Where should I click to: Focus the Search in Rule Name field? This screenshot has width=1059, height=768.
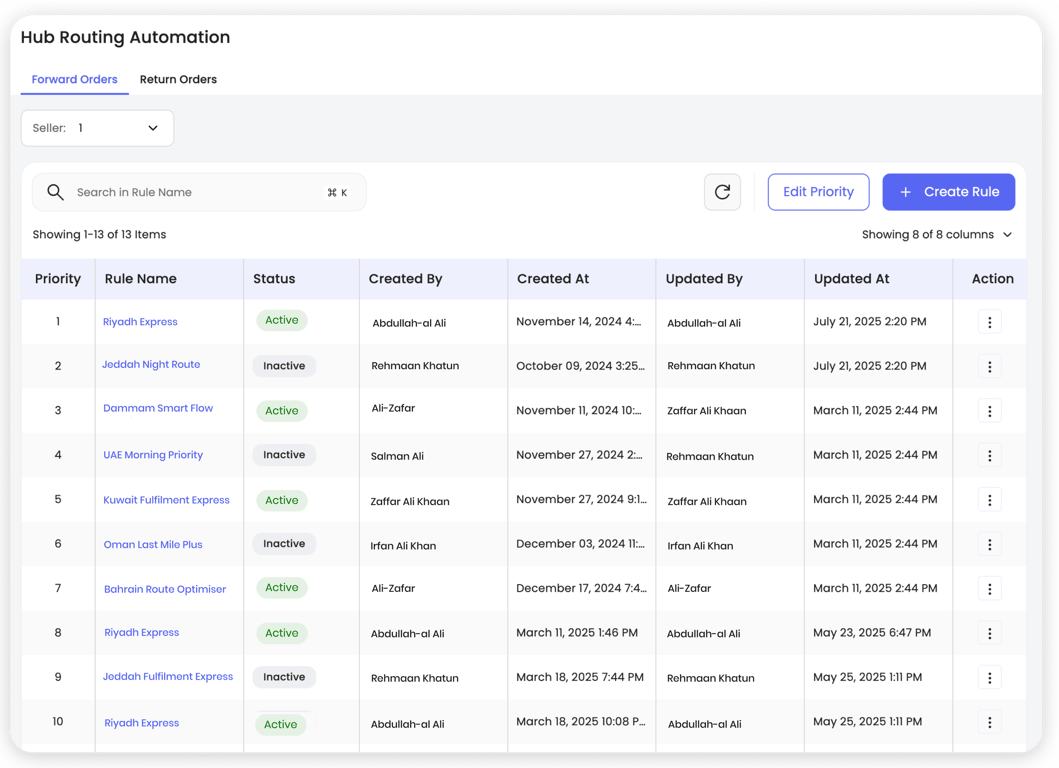click(199, 193)
